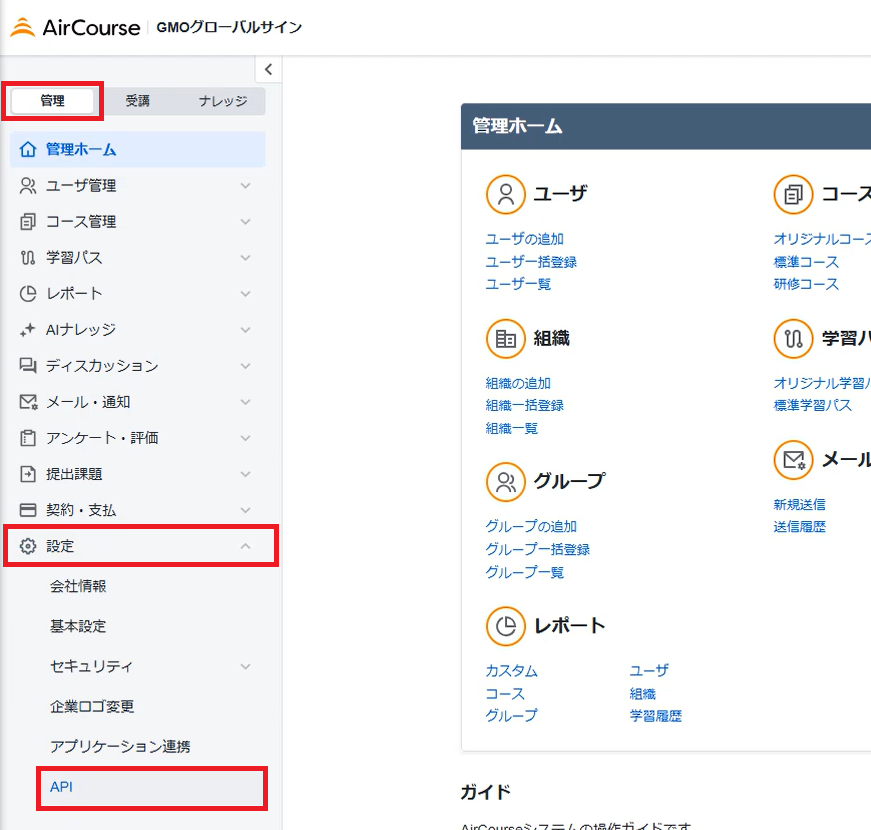
Task: Click the path icon beside 学習パス
Action: [x=28, y=258]
